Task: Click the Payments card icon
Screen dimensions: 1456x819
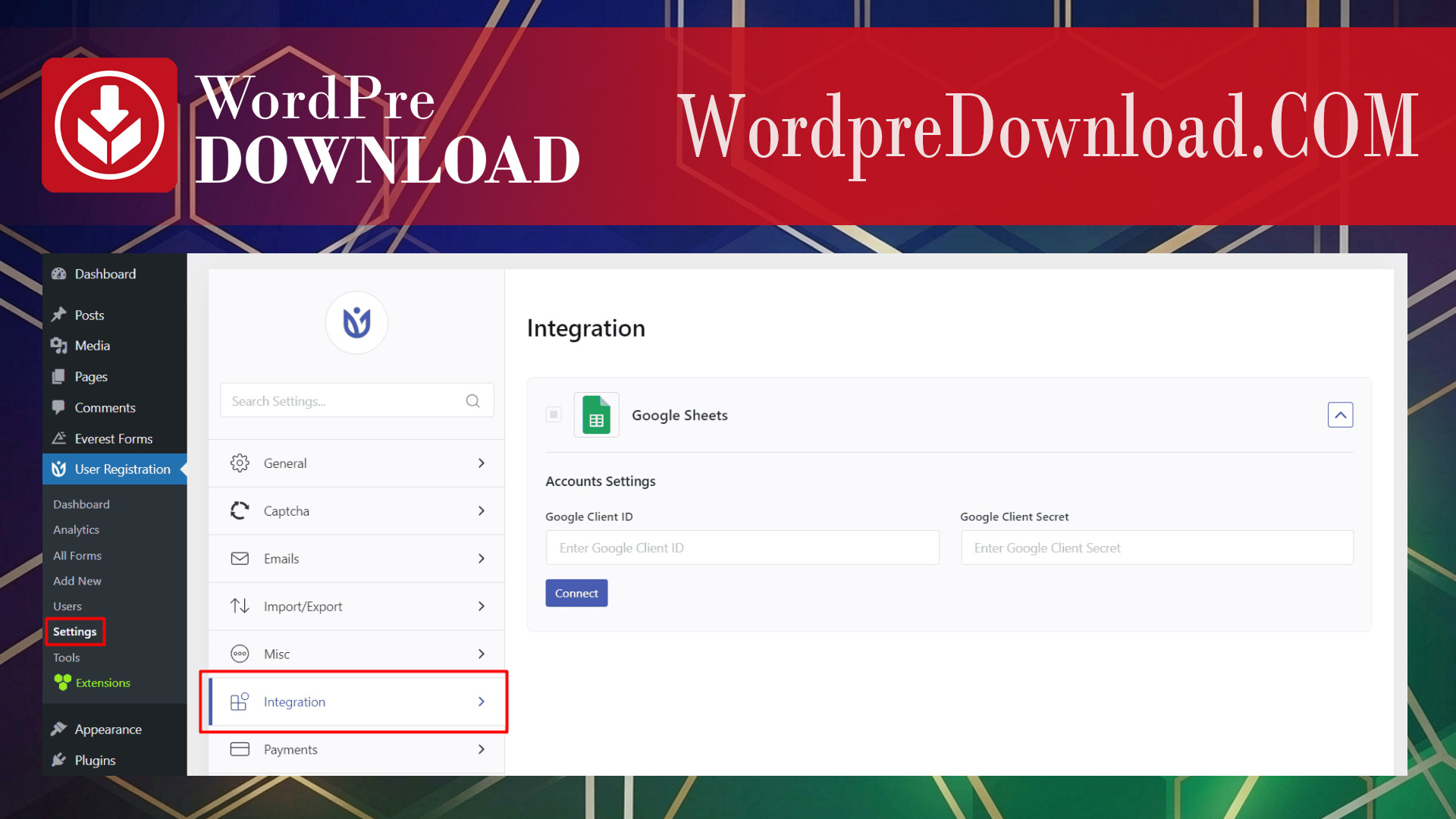Action: [240, 749]
